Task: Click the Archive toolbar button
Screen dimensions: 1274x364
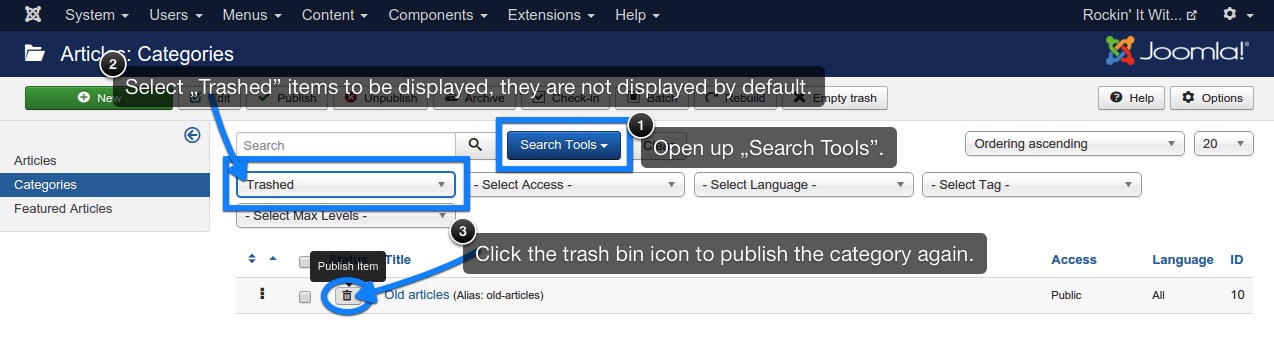Action: point(475,97)
